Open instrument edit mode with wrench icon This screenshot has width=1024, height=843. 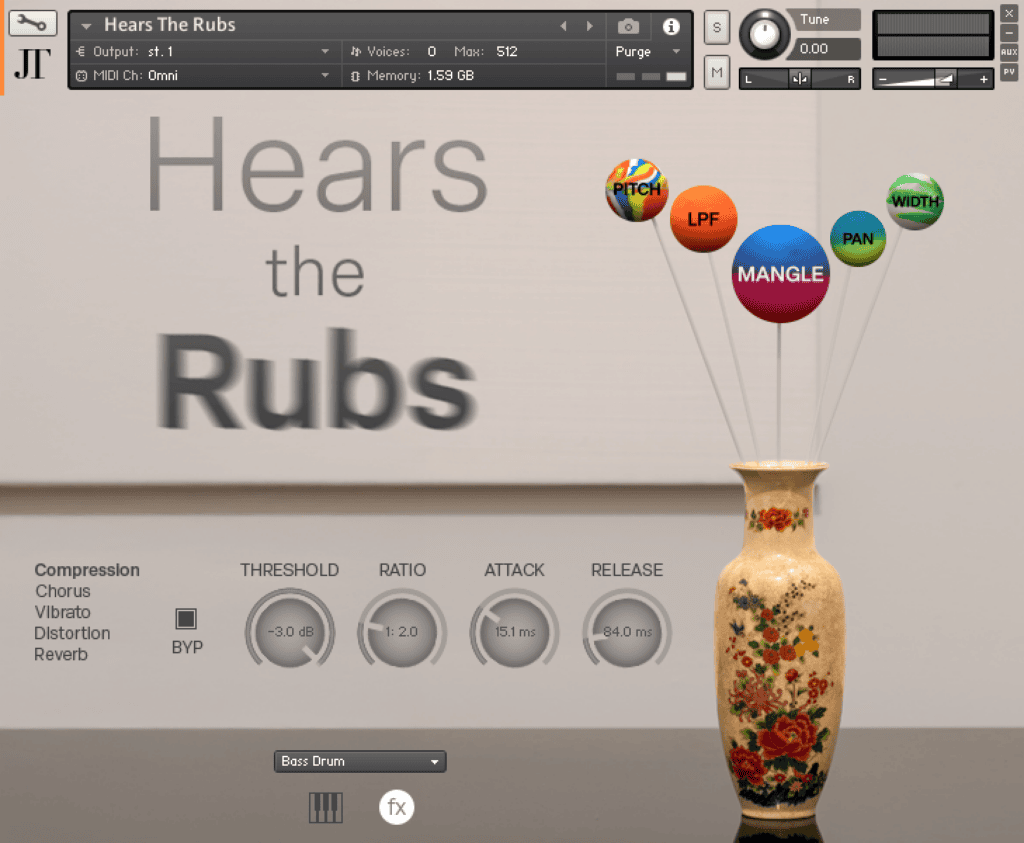(32, 24)
